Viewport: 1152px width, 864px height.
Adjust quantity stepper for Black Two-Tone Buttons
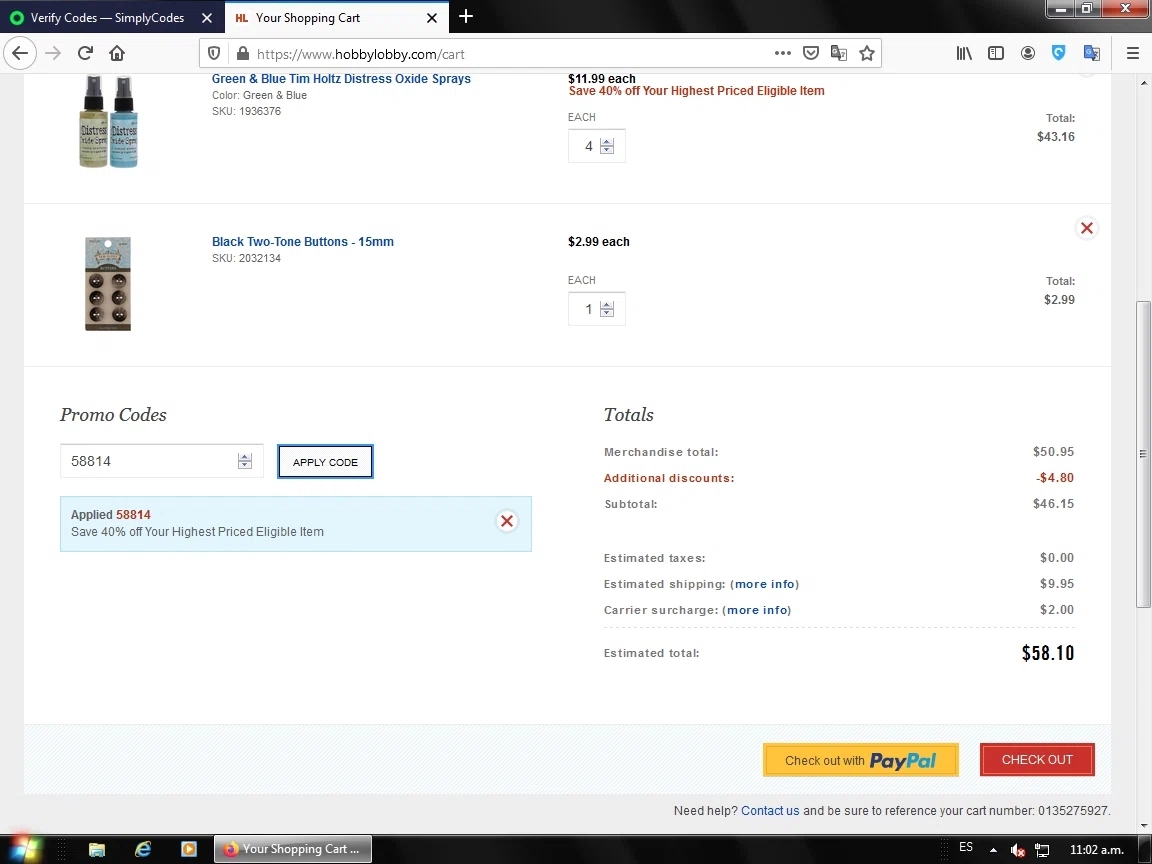(607, 309)
